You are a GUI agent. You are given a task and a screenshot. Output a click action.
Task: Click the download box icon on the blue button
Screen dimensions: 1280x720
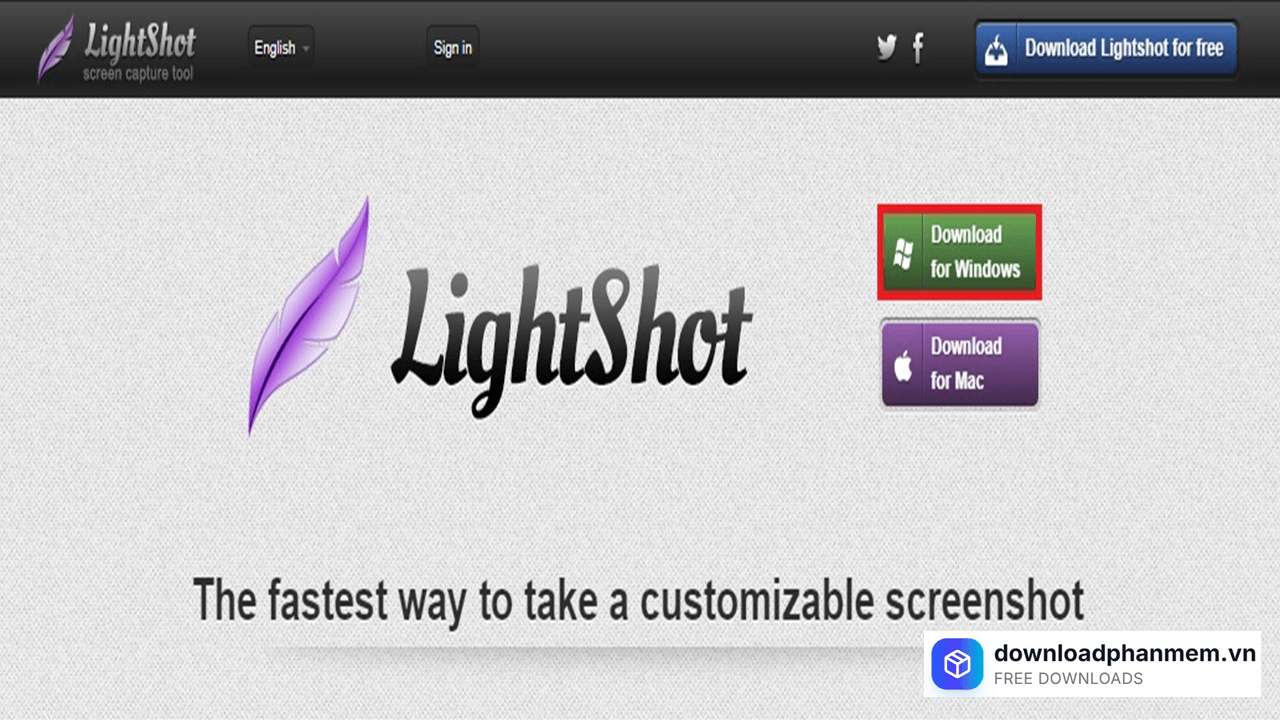pyautogui.click(x=996, y=48)
